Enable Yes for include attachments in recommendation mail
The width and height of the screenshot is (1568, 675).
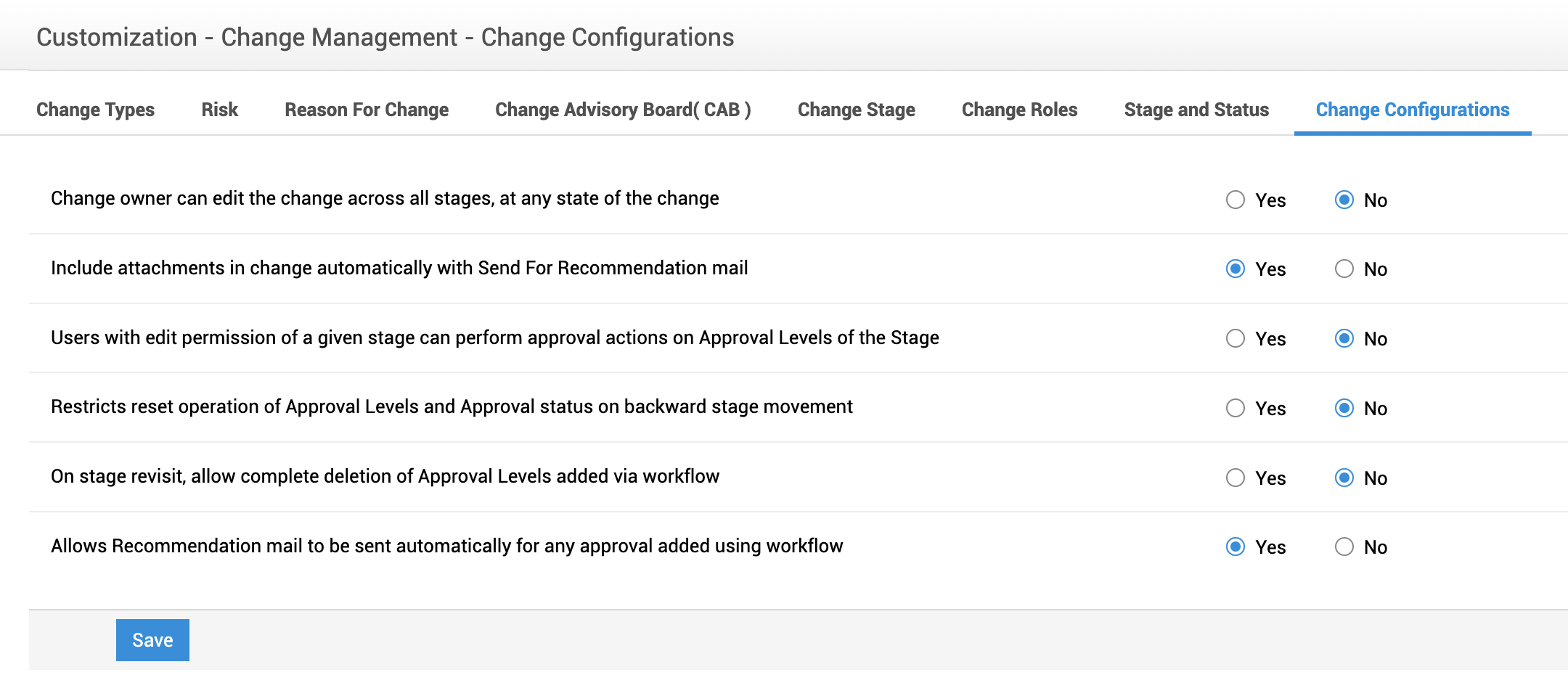coord(1235,269)
